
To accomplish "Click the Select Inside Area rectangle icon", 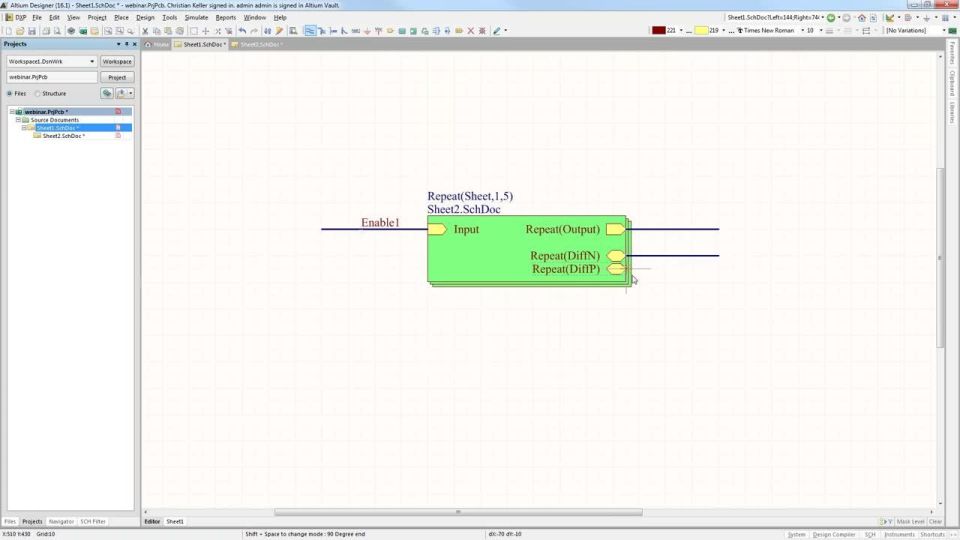I will pyautogui.click(x=193, y=31).
